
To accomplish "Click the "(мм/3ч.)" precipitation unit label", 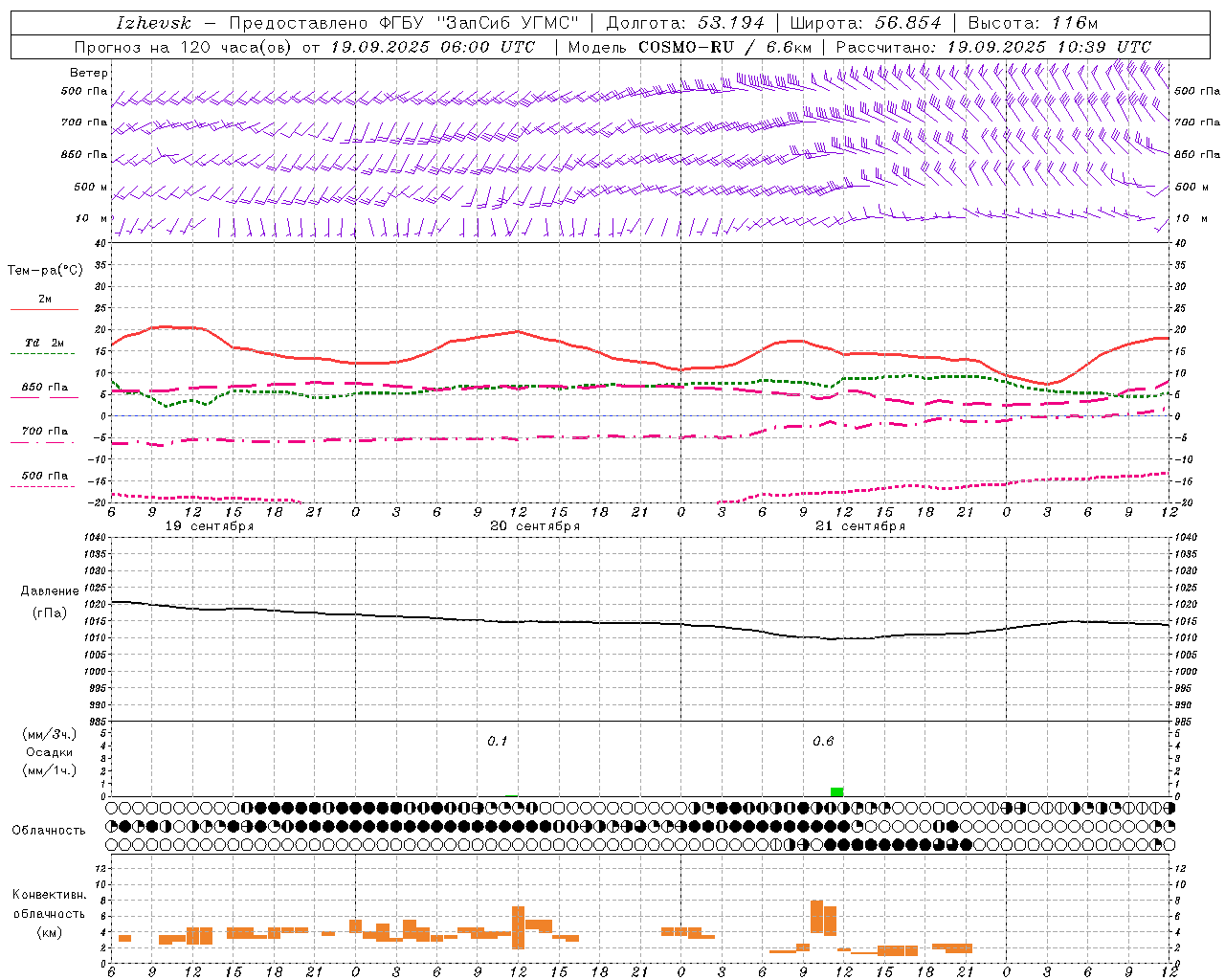I will (x=49, y=734).
